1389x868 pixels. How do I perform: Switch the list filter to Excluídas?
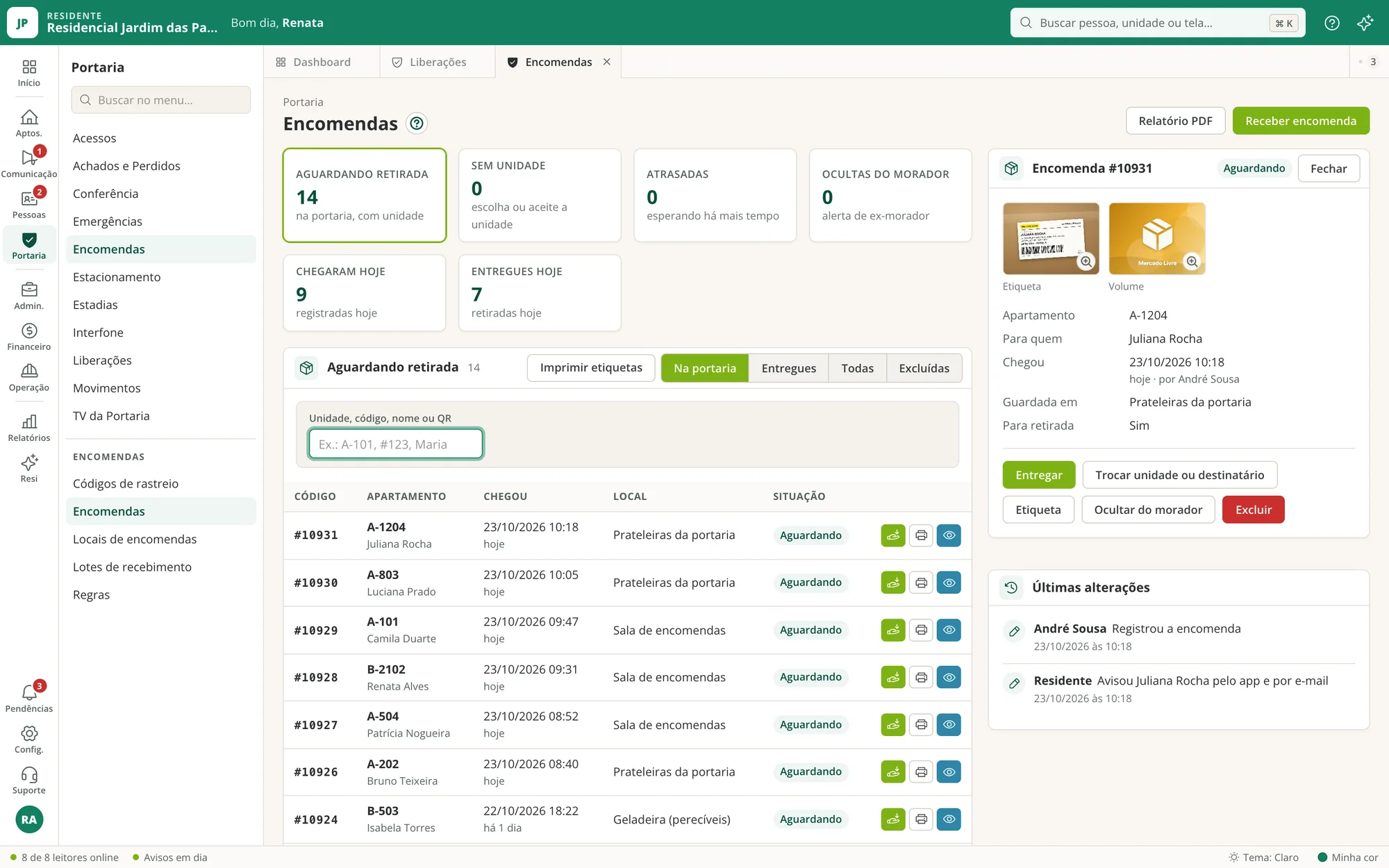tap(924, 368)
